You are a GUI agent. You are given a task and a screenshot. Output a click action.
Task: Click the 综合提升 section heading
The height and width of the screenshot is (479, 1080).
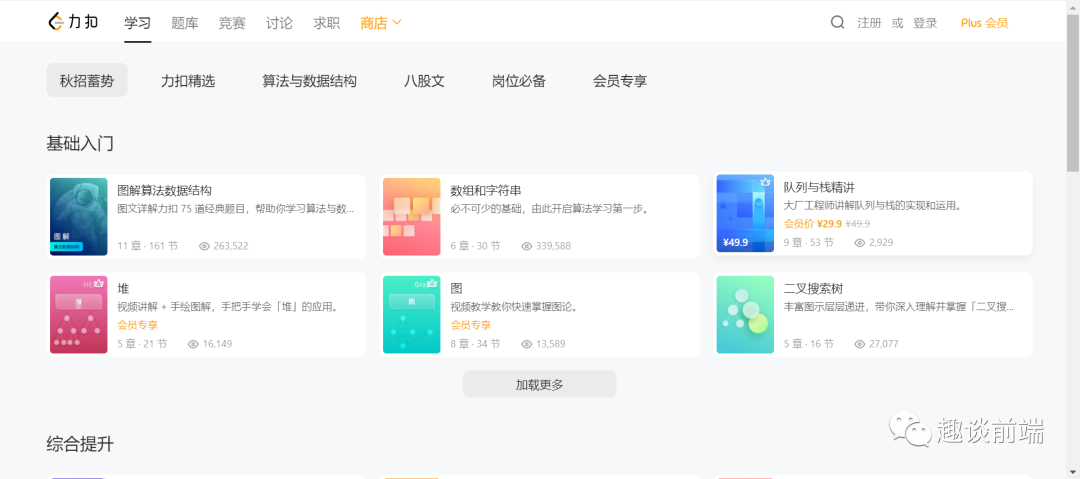[x=80, y=444]
